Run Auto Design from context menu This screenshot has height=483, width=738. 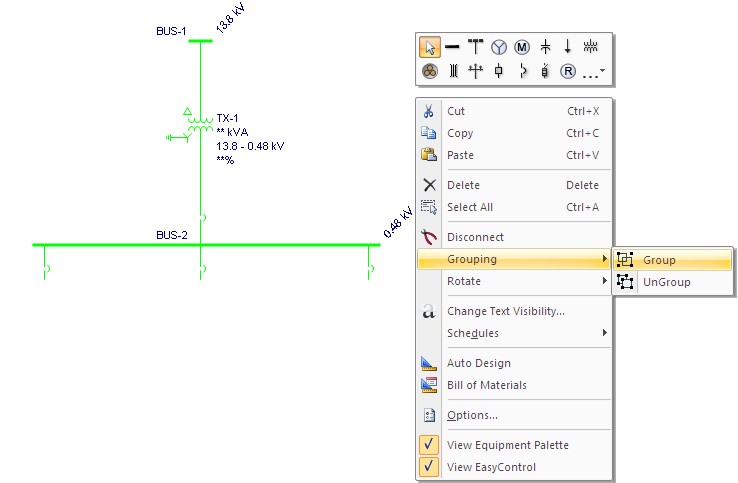tap(478, 363)
